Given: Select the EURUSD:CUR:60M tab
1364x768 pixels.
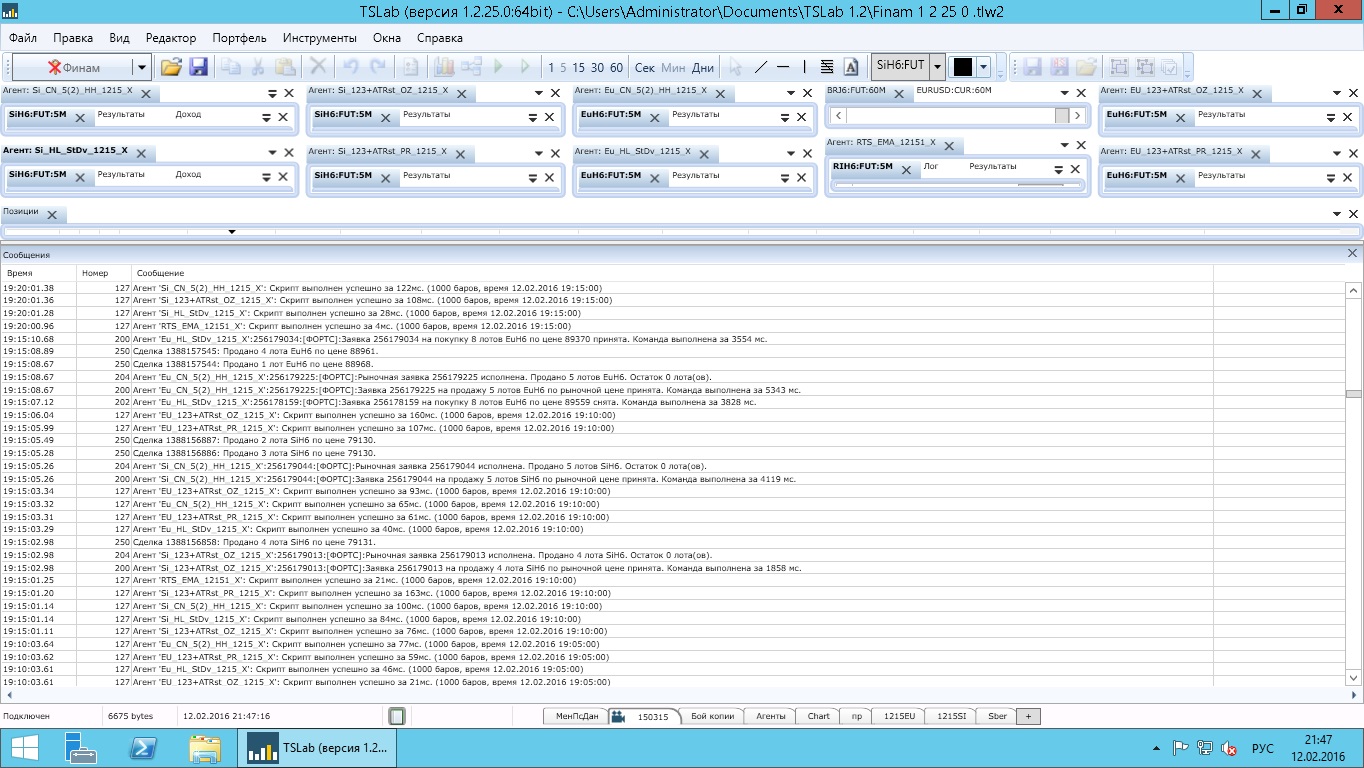Looking at the screenshot, I should coord(953,90).
